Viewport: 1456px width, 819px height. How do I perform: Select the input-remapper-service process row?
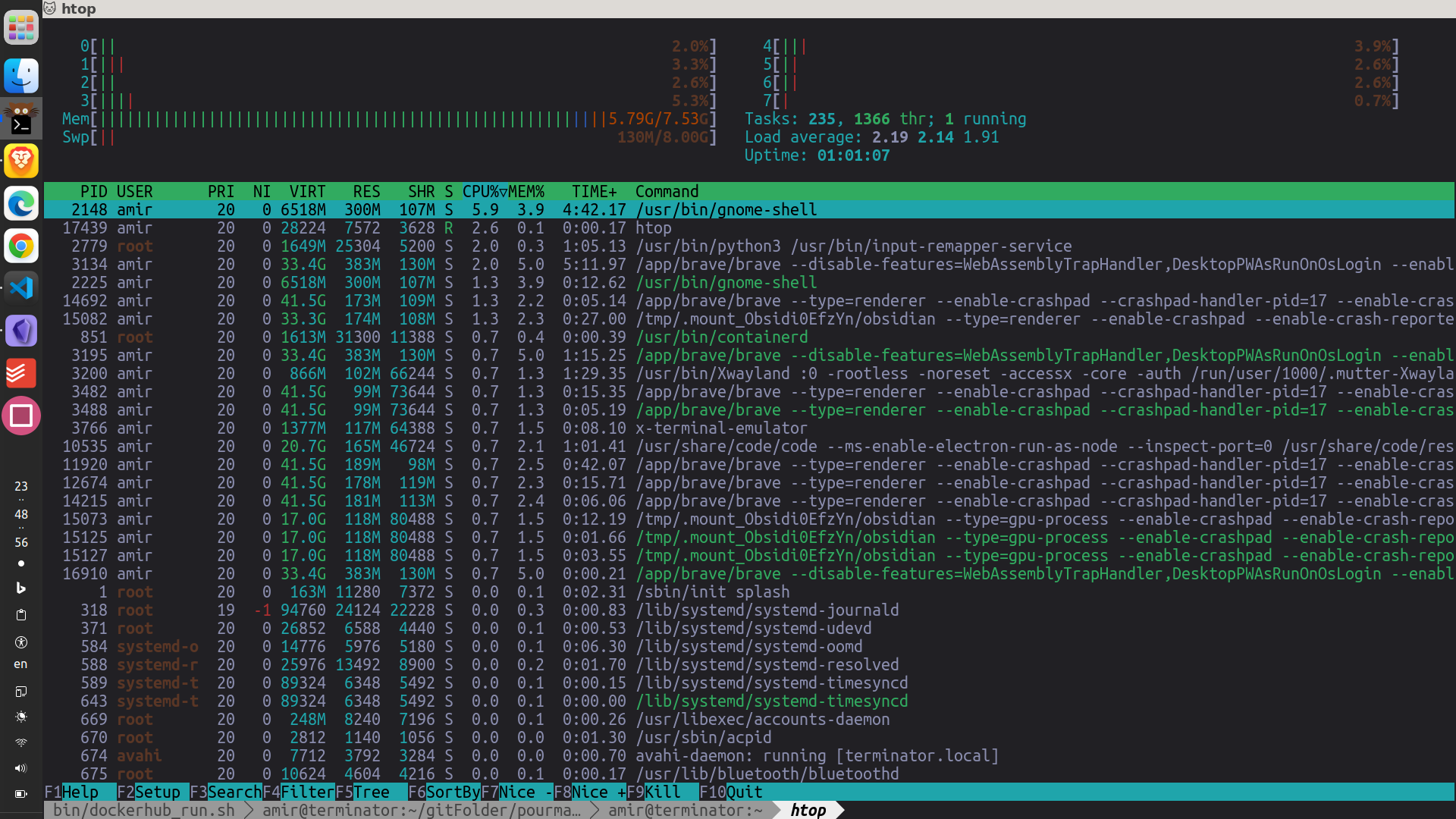coord(749,246)
